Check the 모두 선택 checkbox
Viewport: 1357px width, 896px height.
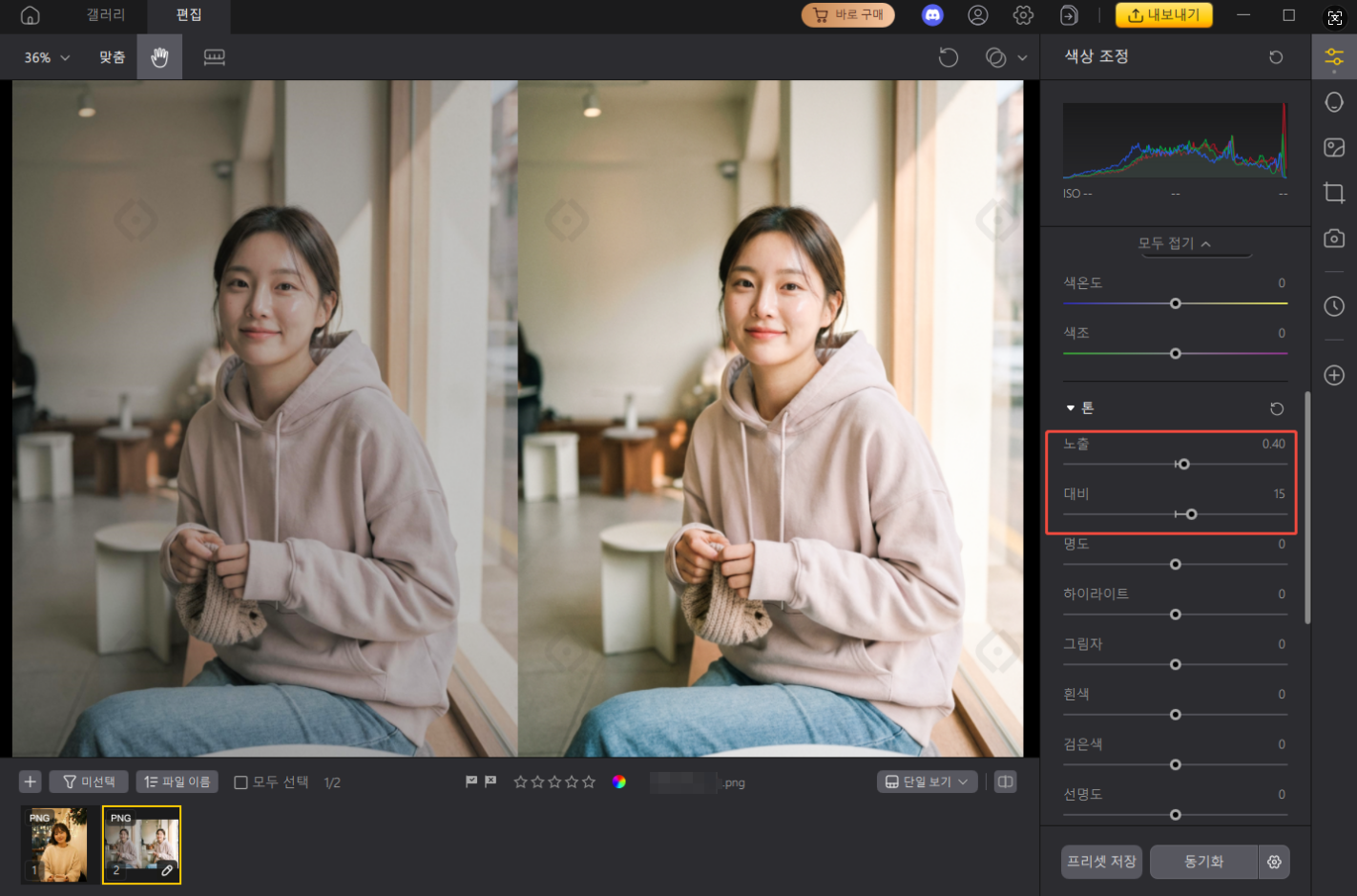click(241, 782)
